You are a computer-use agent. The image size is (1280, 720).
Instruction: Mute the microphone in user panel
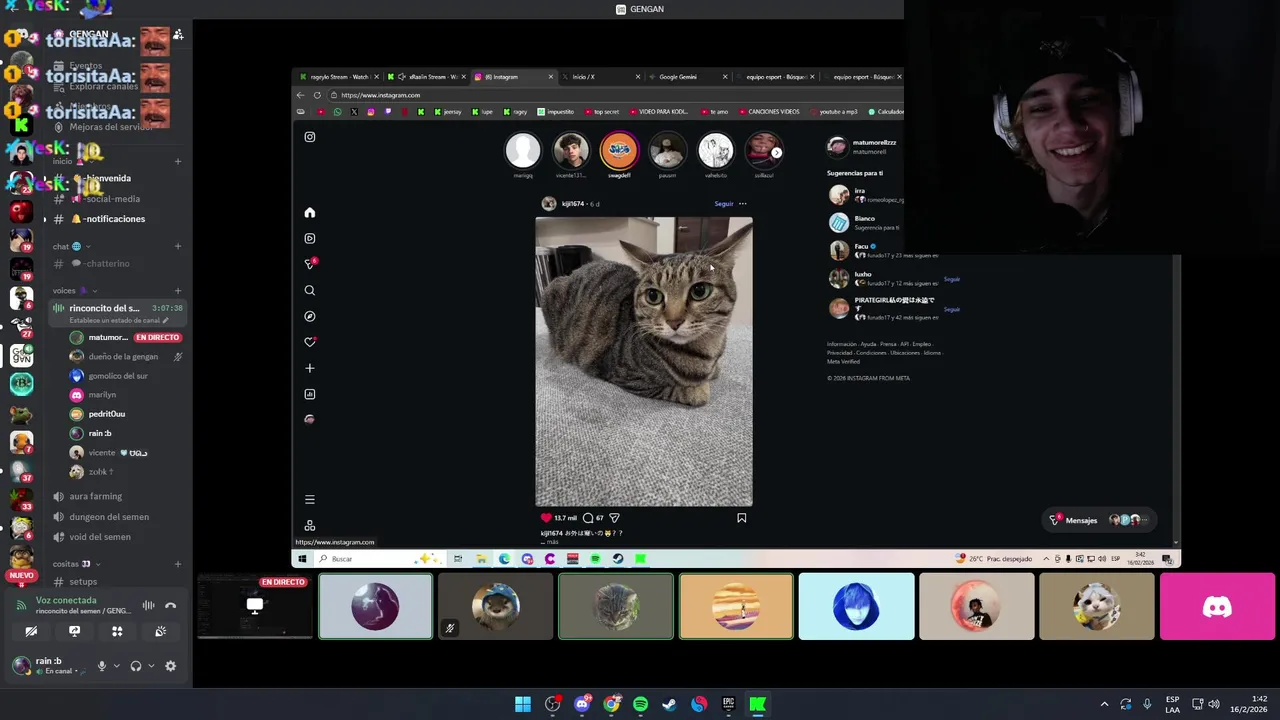101,666
